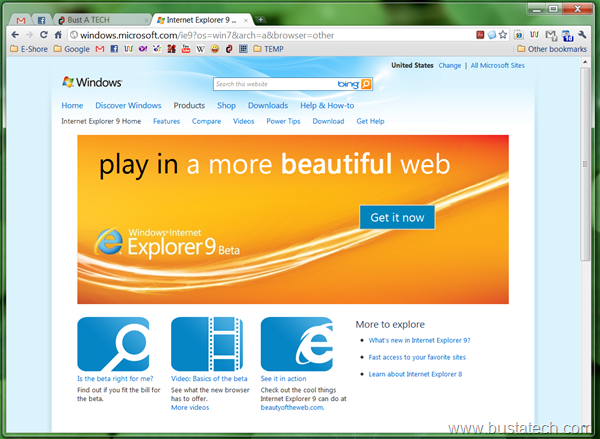Bookmark this page with the star icon
The image size is (600, 439).
tap(503, 35)
